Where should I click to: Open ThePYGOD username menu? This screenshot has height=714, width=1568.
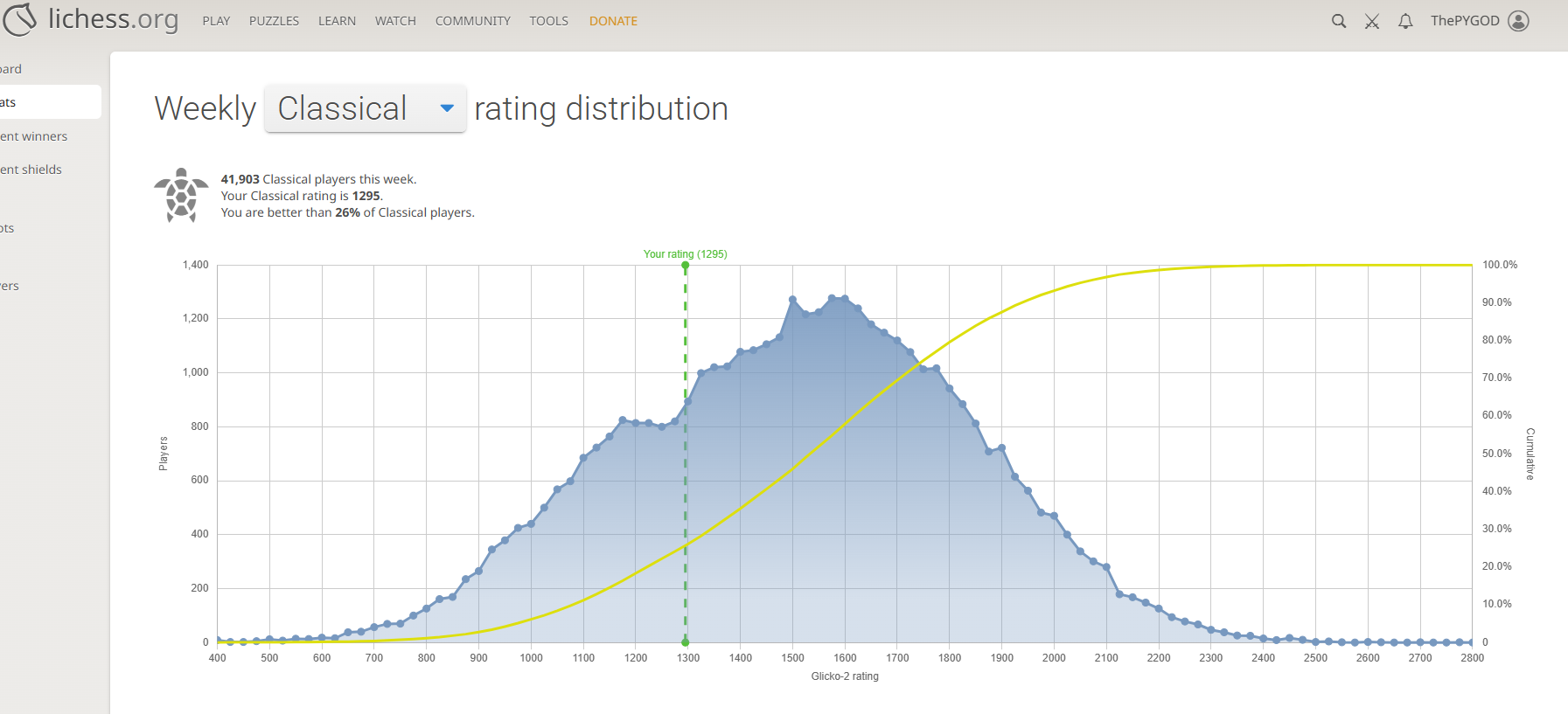point(1465,21)
